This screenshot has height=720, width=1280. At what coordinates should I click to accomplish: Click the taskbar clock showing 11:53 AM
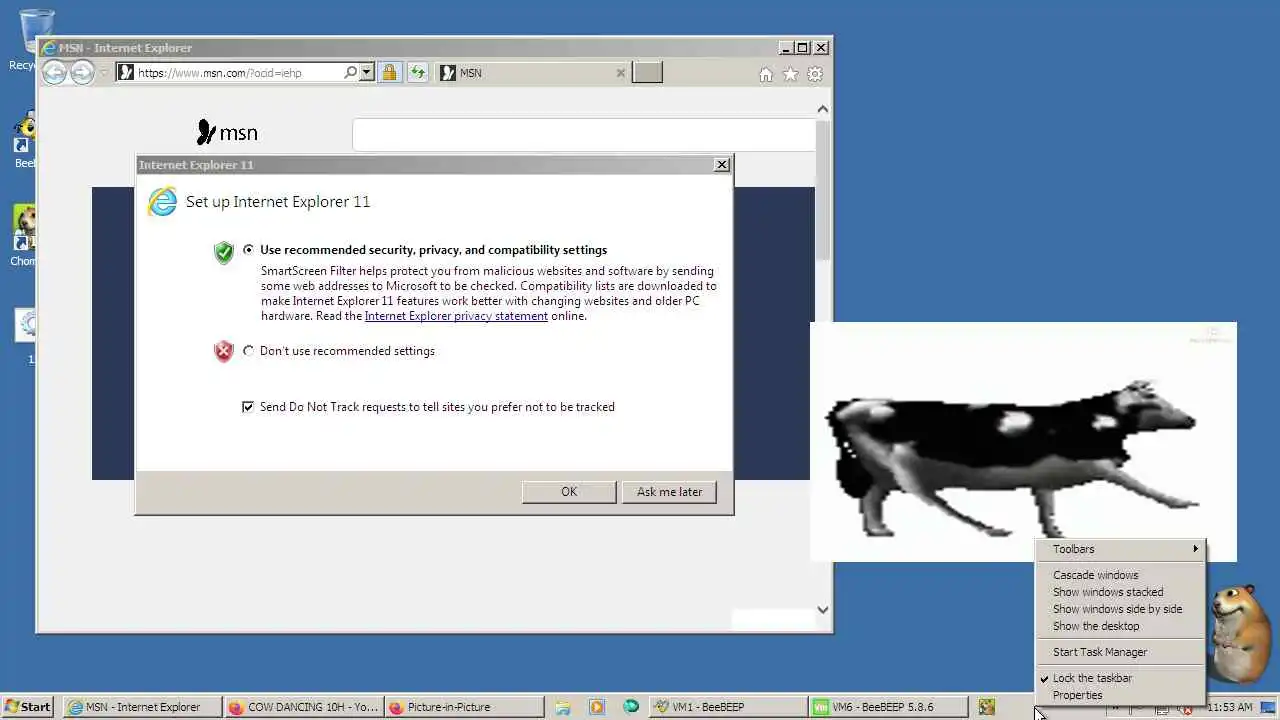(1229, 707)
